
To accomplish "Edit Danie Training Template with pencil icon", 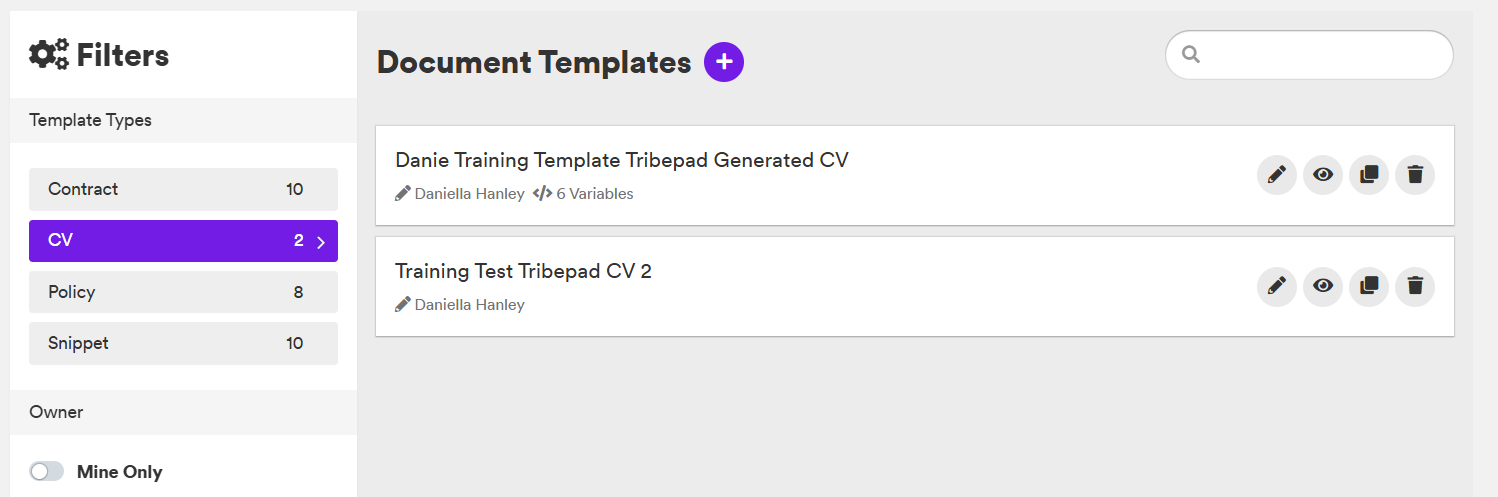I will pos(1276,175).
